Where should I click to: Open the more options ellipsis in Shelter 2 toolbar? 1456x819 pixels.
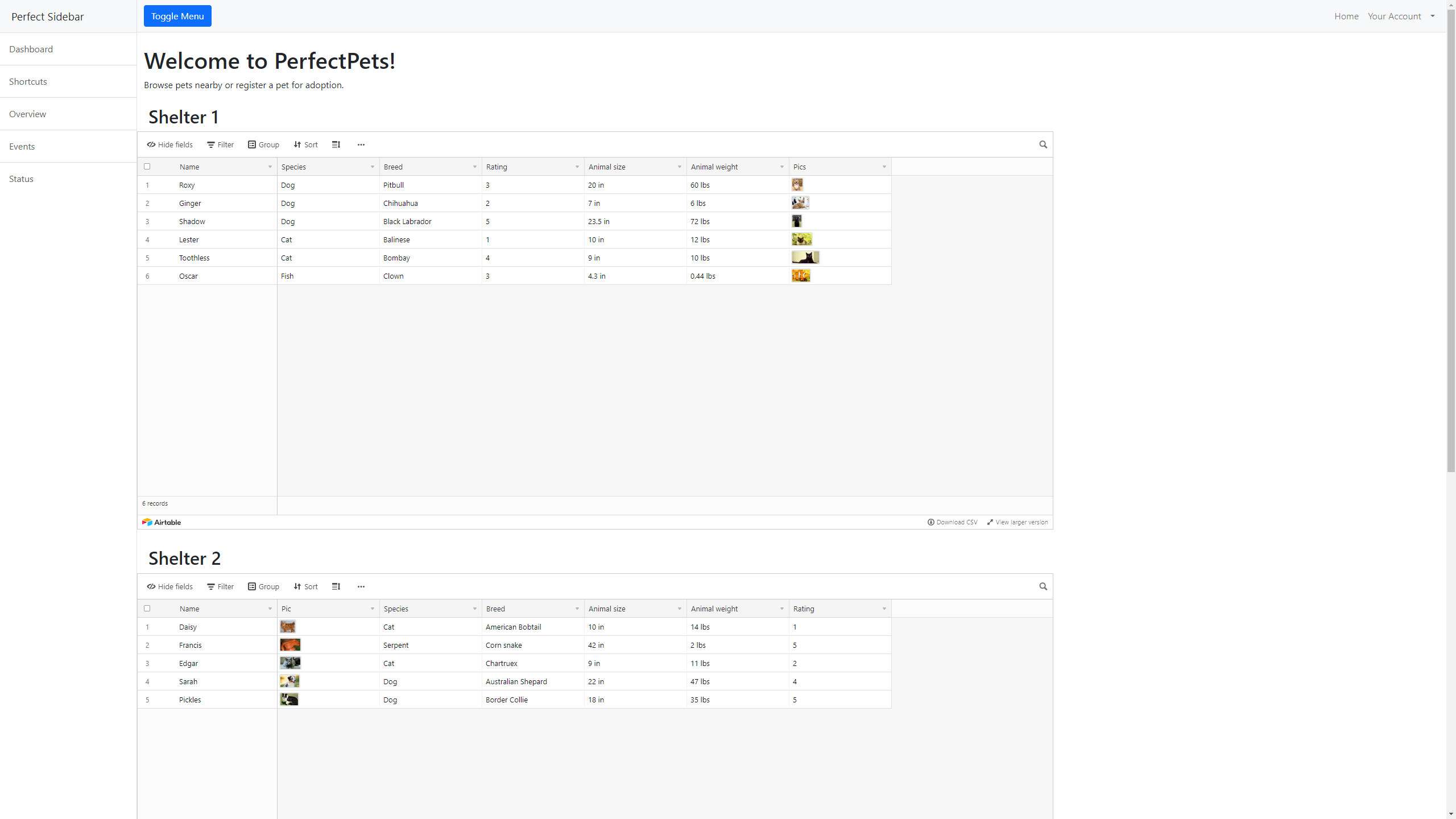coord(361,586)
